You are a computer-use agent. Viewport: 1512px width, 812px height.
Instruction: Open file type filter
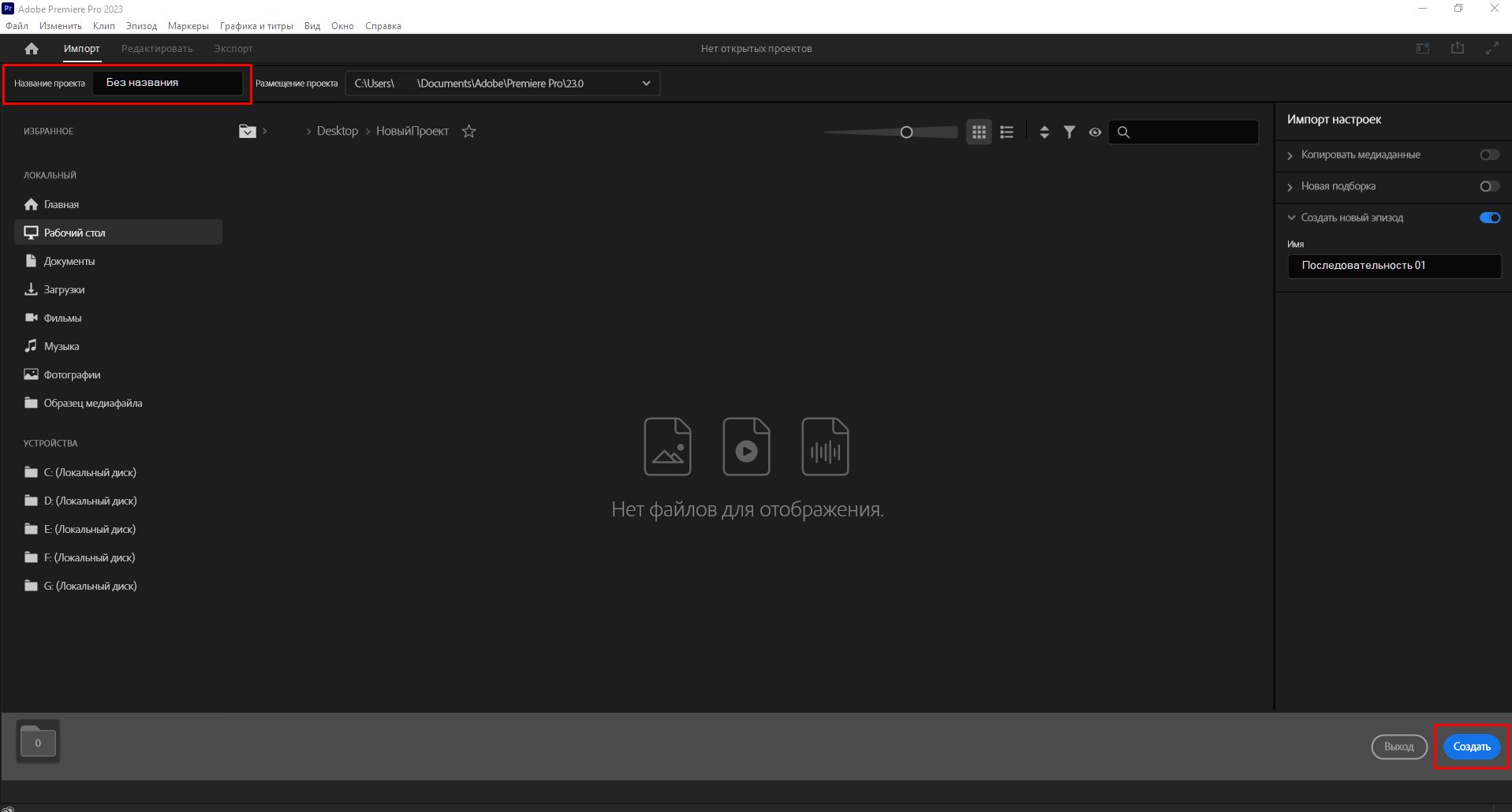(x=1070, y=132)
